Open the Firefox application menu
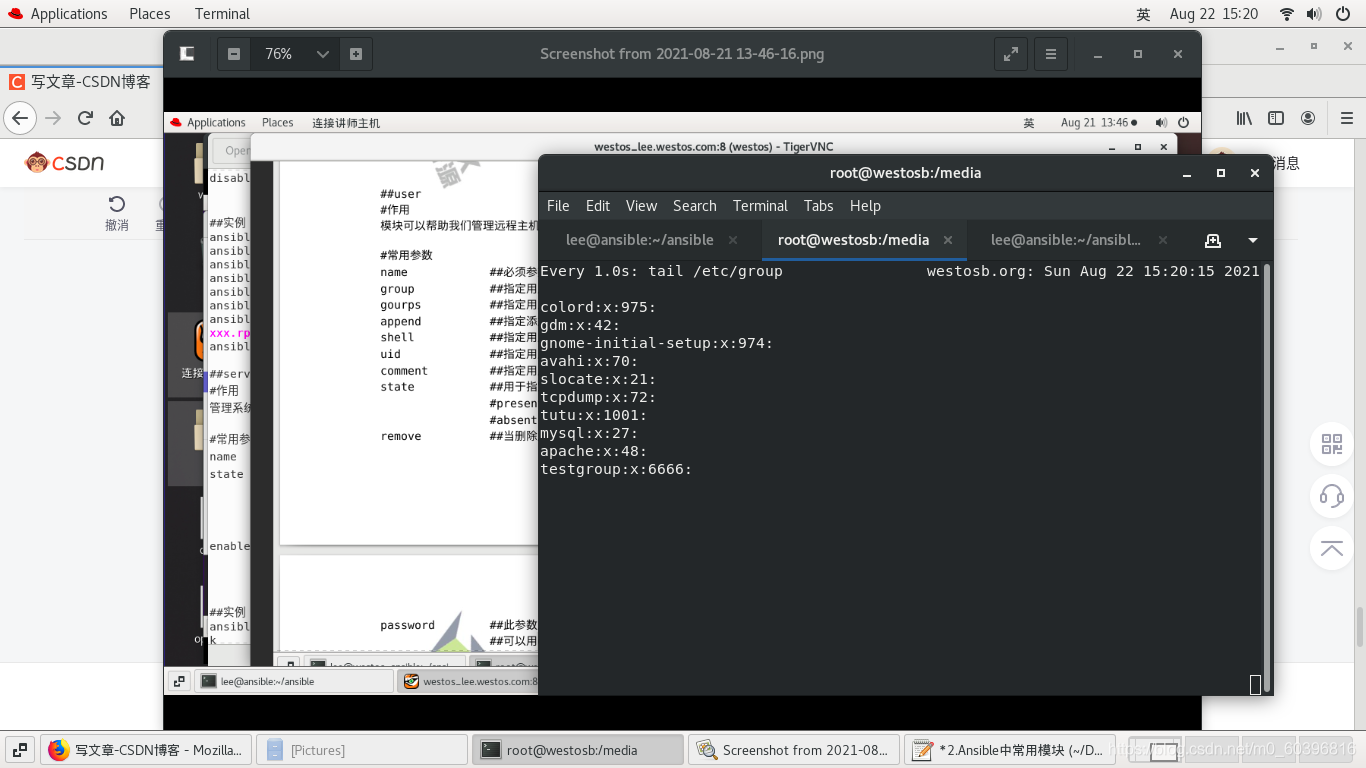 (1346, 118)
